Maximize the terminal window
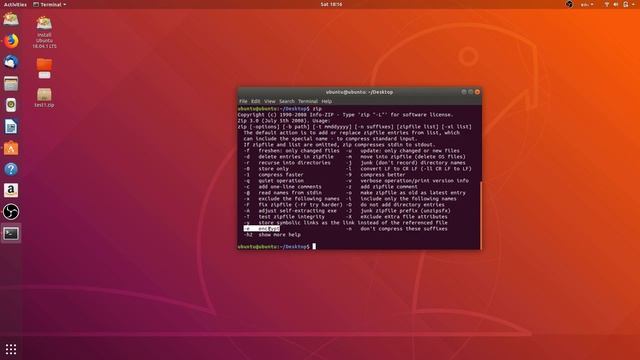 (471, 92)
